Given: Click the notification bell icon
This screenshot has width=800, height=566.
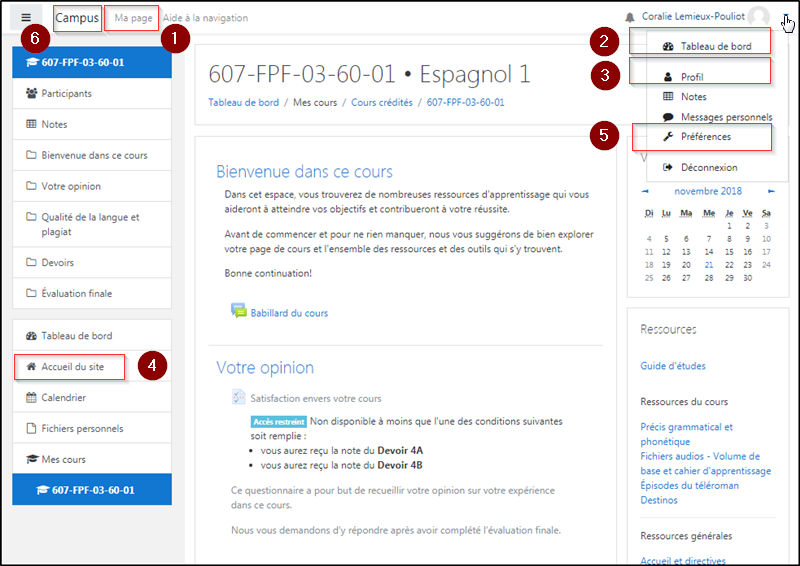Looking at the screenshot, I should click(x=630, y=17).
